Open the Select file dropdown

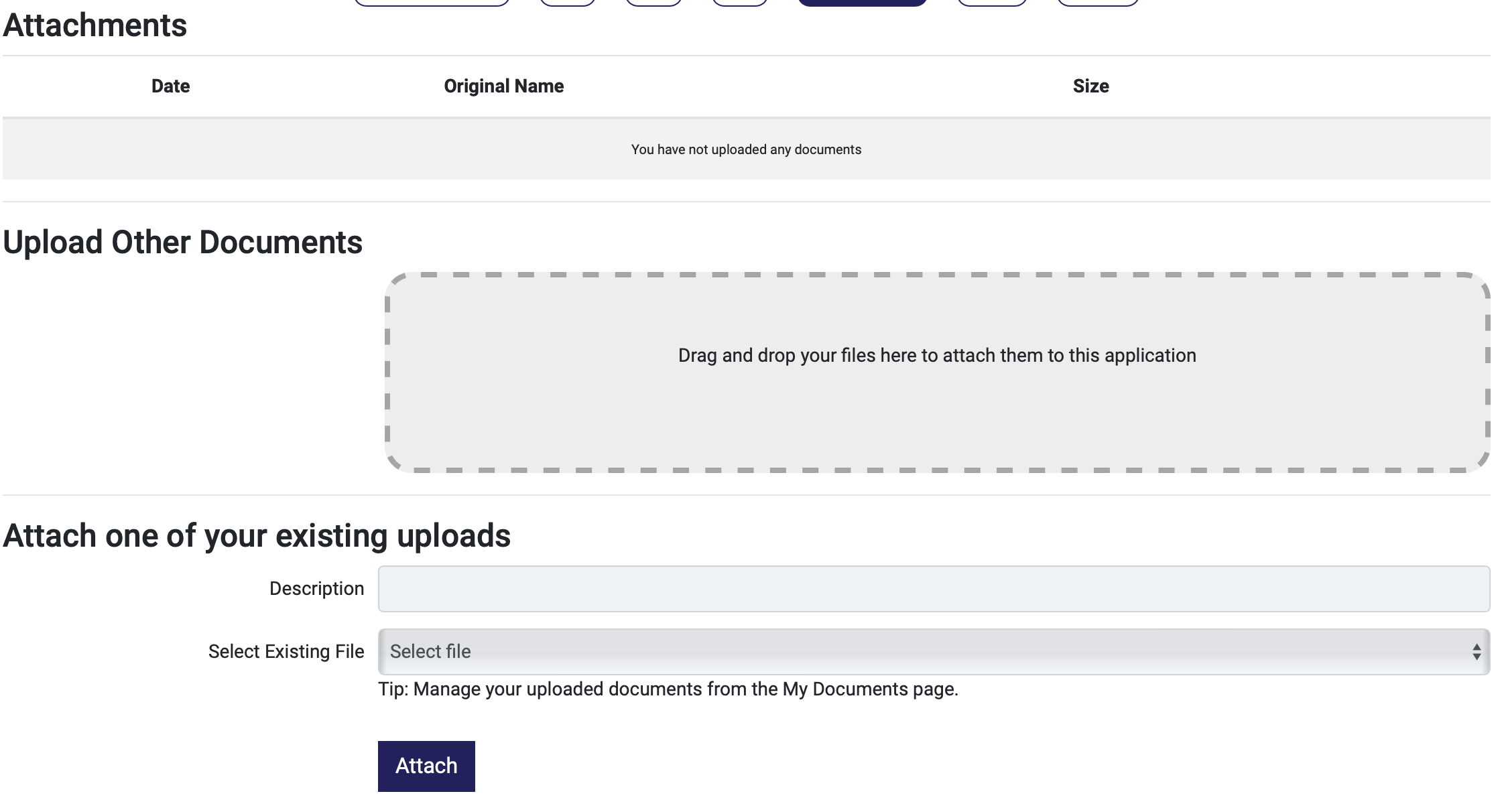[933, 652]
